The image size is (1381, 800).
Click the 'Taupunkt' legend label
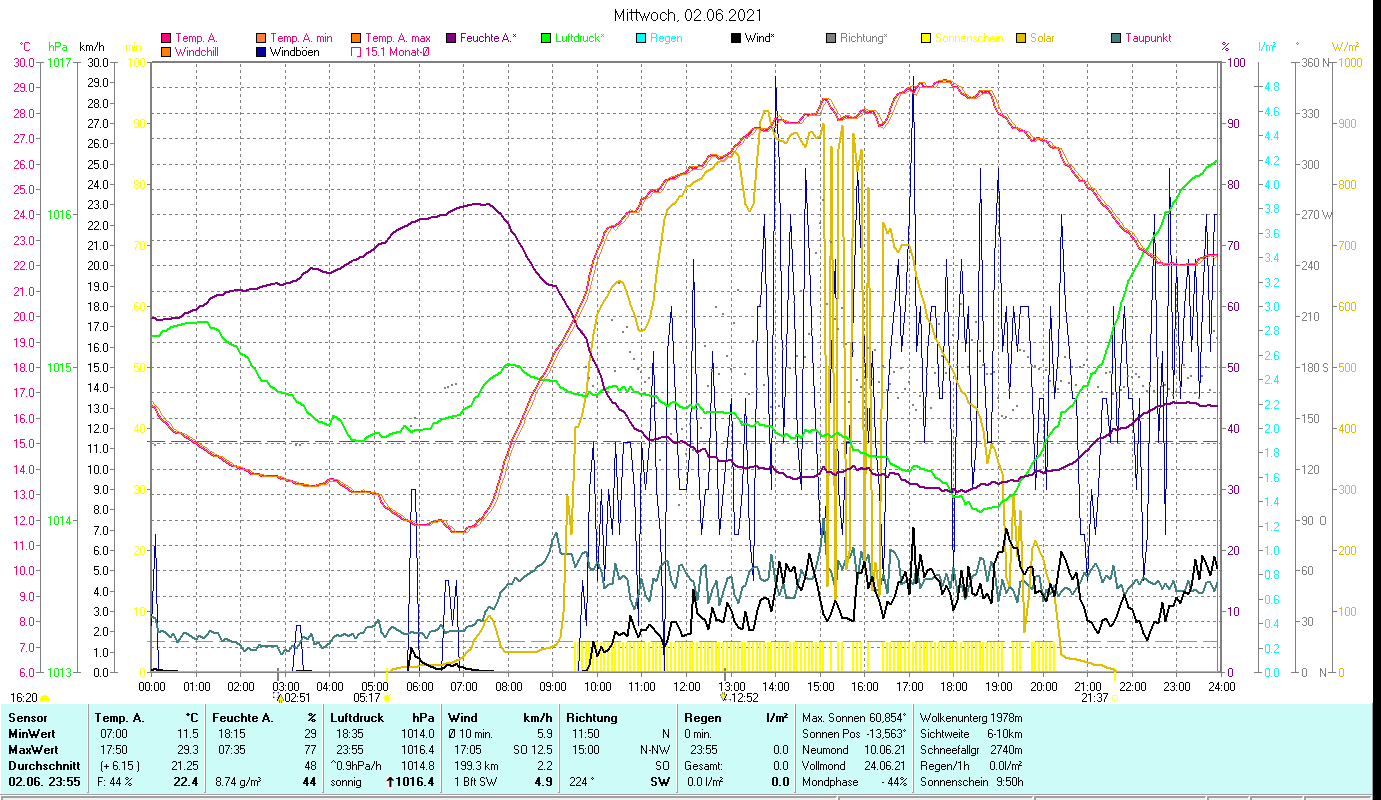click(x=1148, y=38)
